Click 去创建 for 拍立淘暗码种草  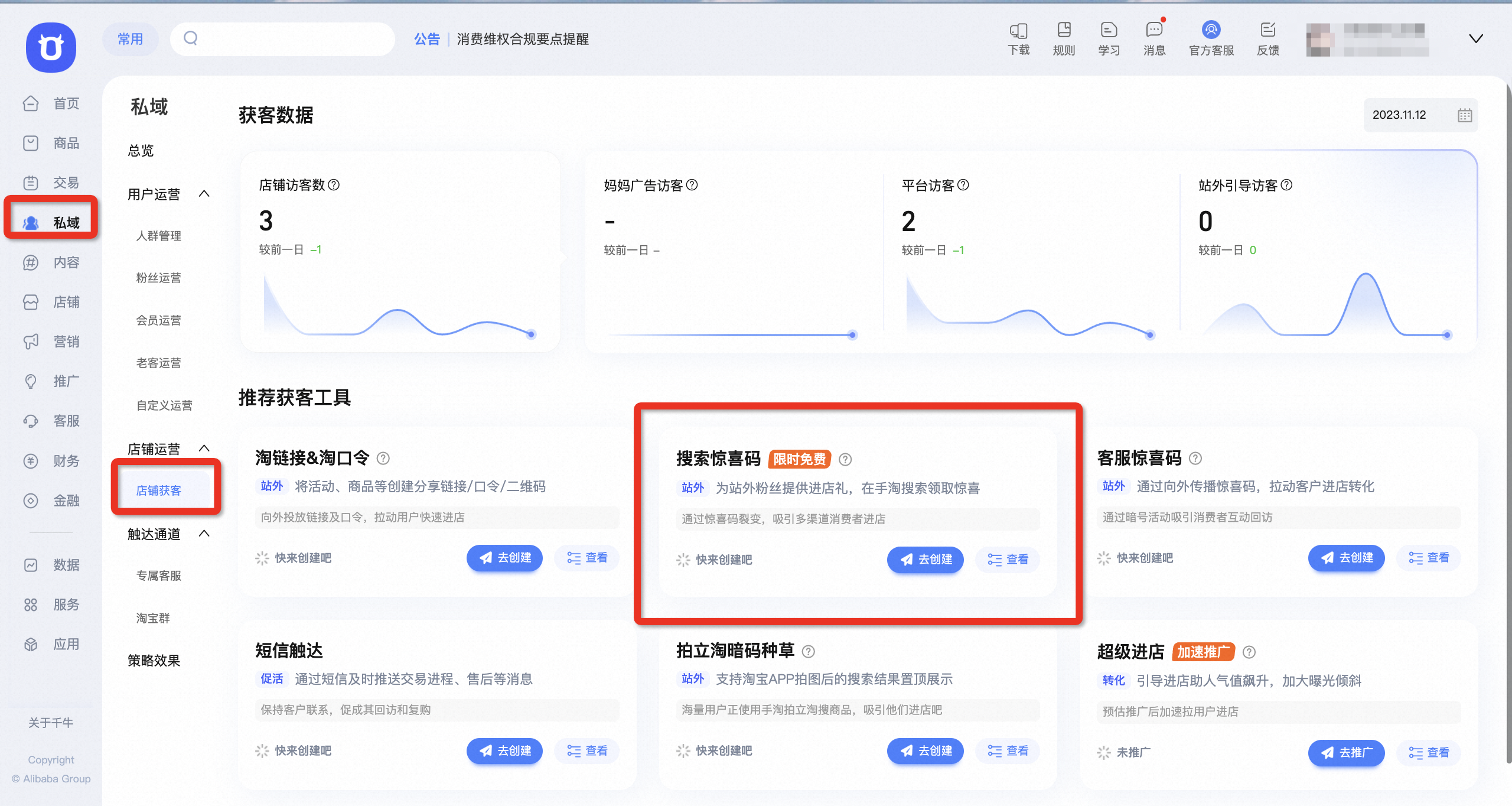click(925, 750)
